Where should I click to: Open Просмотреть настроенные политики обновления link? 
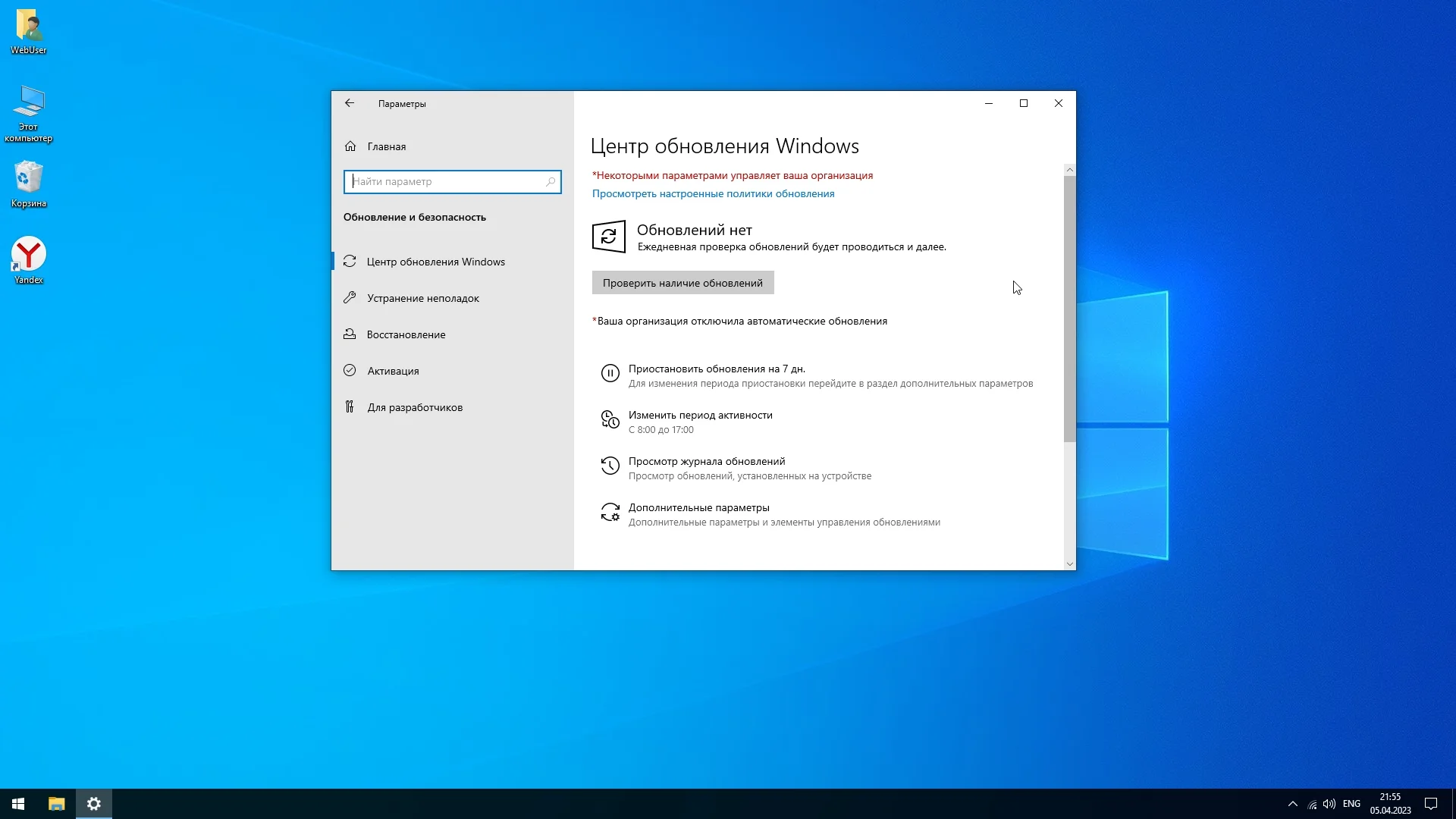pos(713,193)
